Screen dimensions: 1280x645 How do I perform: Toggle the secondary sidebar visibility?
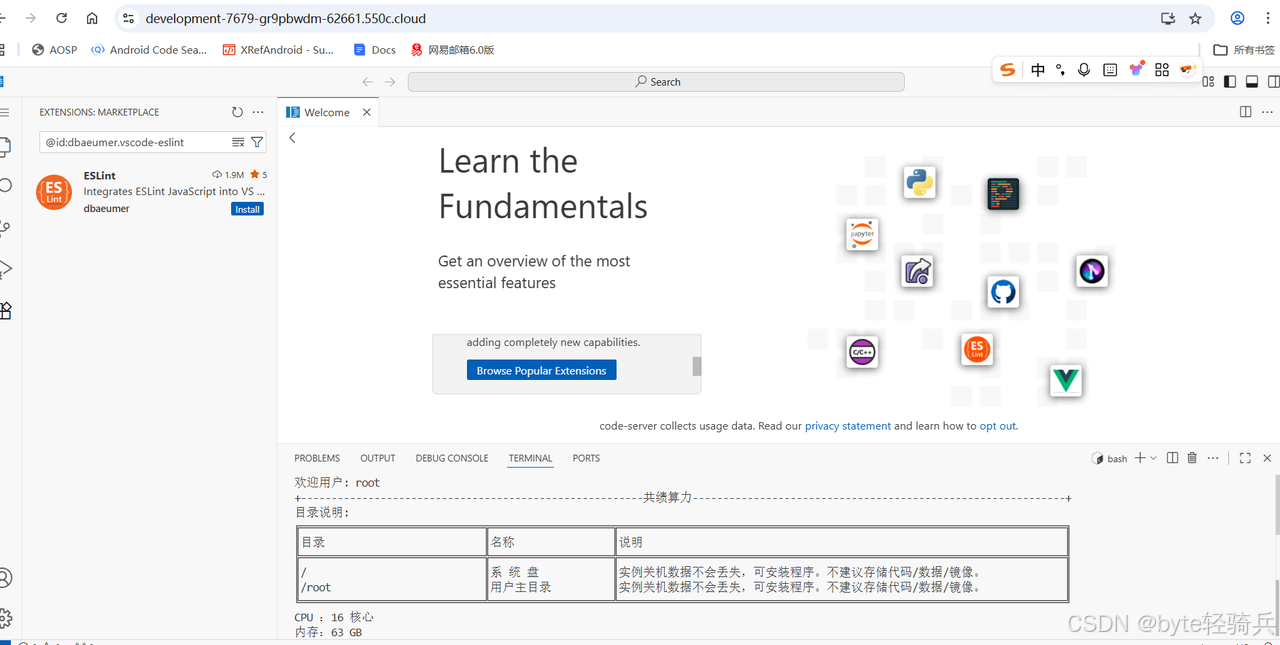pyautogui.click(x=1273, y=82)
